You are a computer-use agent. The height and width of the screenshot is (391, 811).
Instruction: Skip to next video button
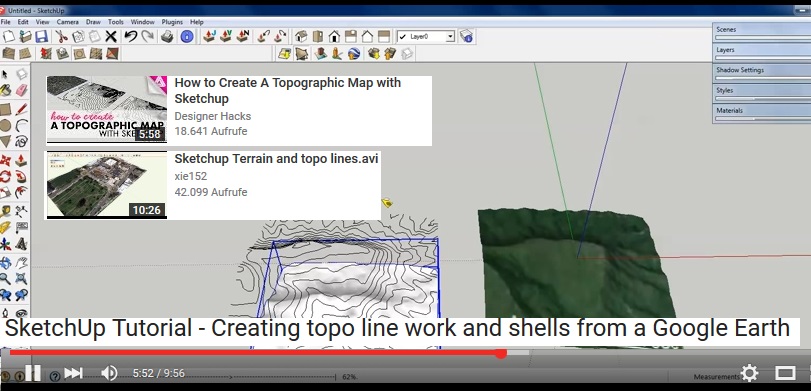coord(73,373)
